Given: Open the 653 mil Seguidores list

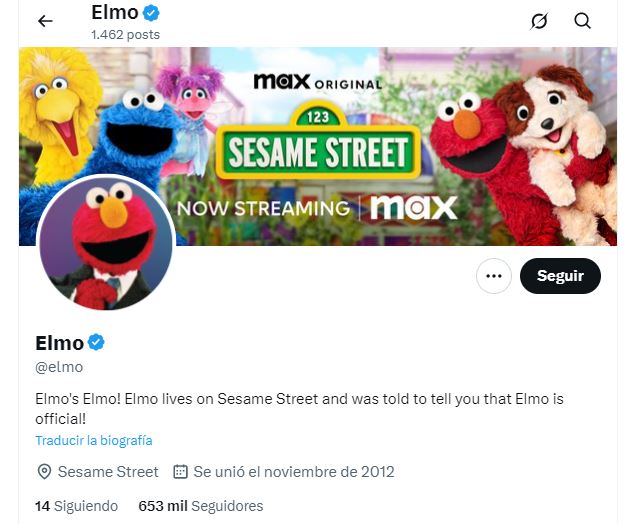Looking at the screenshot, I should pyautogui.click(x=201, y=506).
